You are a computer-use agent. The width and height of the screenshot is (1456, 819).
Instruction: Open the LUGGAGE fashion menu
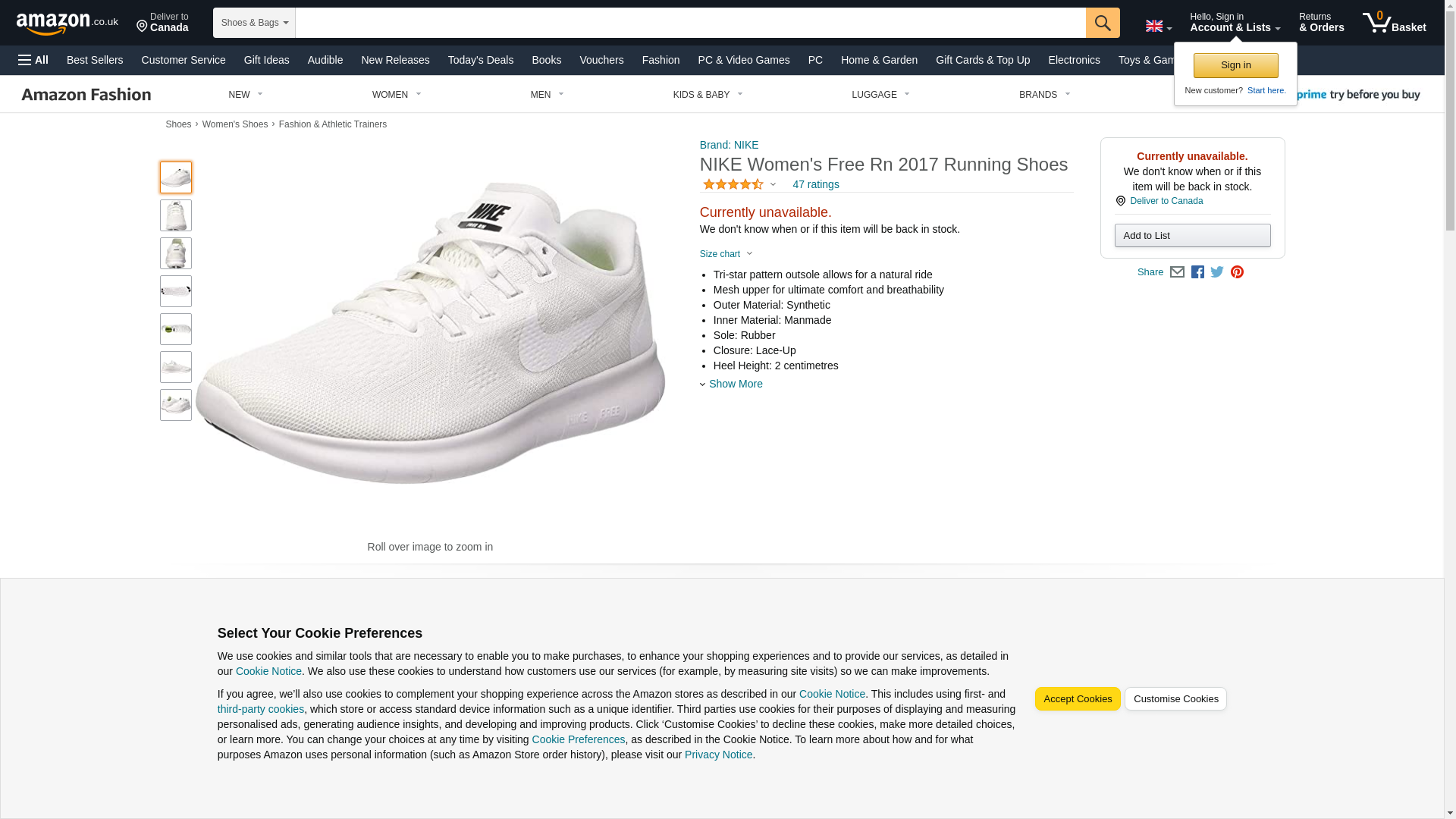point(880,95)
